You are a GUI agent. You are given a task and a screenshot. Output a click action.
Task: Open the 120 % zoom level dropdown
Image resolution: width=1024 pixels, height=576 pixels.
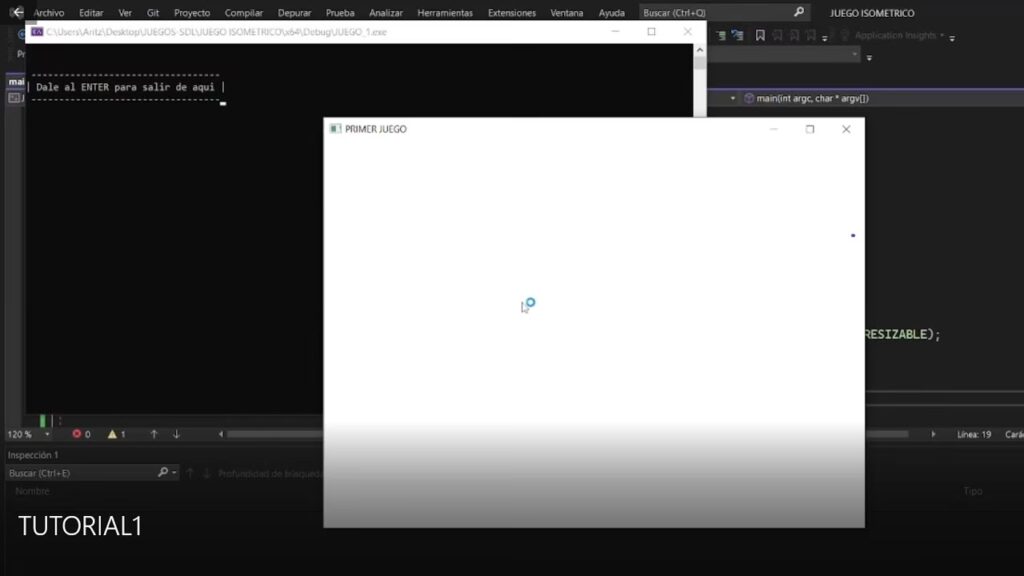click(x=47, y=434)
